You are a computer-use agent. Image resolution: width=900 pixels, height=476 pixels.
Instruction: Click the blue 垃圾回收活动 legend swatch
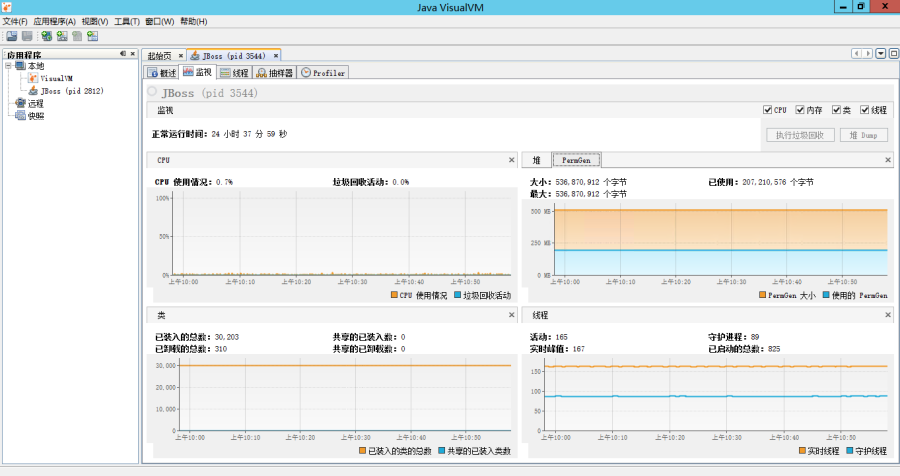coord(457,295)
